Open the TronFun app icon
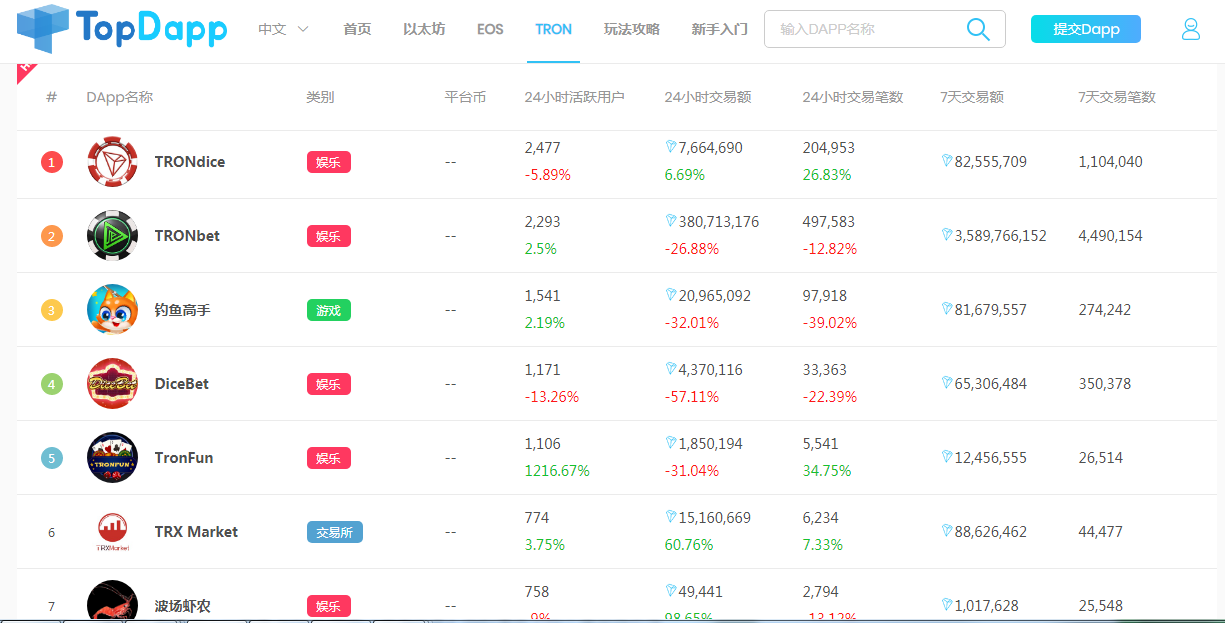The height and width of the screenshot is (623, 1225). click(x=112, y=458)
